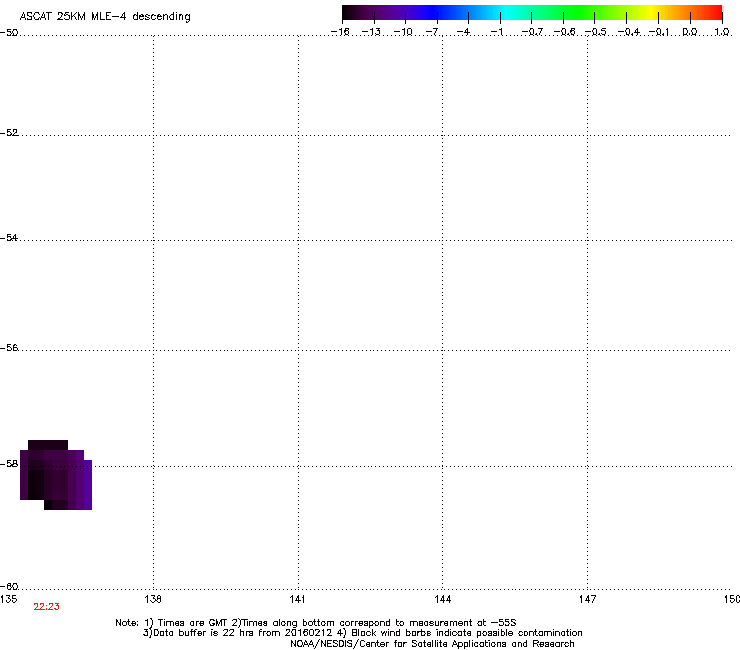Click the 147 longitude axis label
The height and width of the screenshot is (650, 740).
[587, 599]
